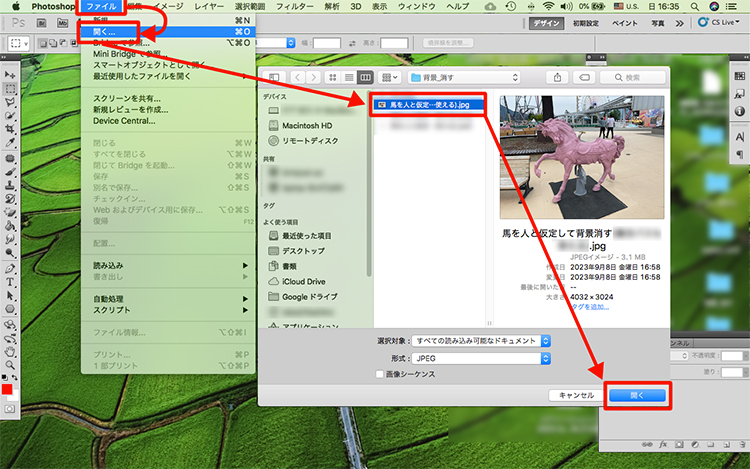Select the Hand tool

10,352
